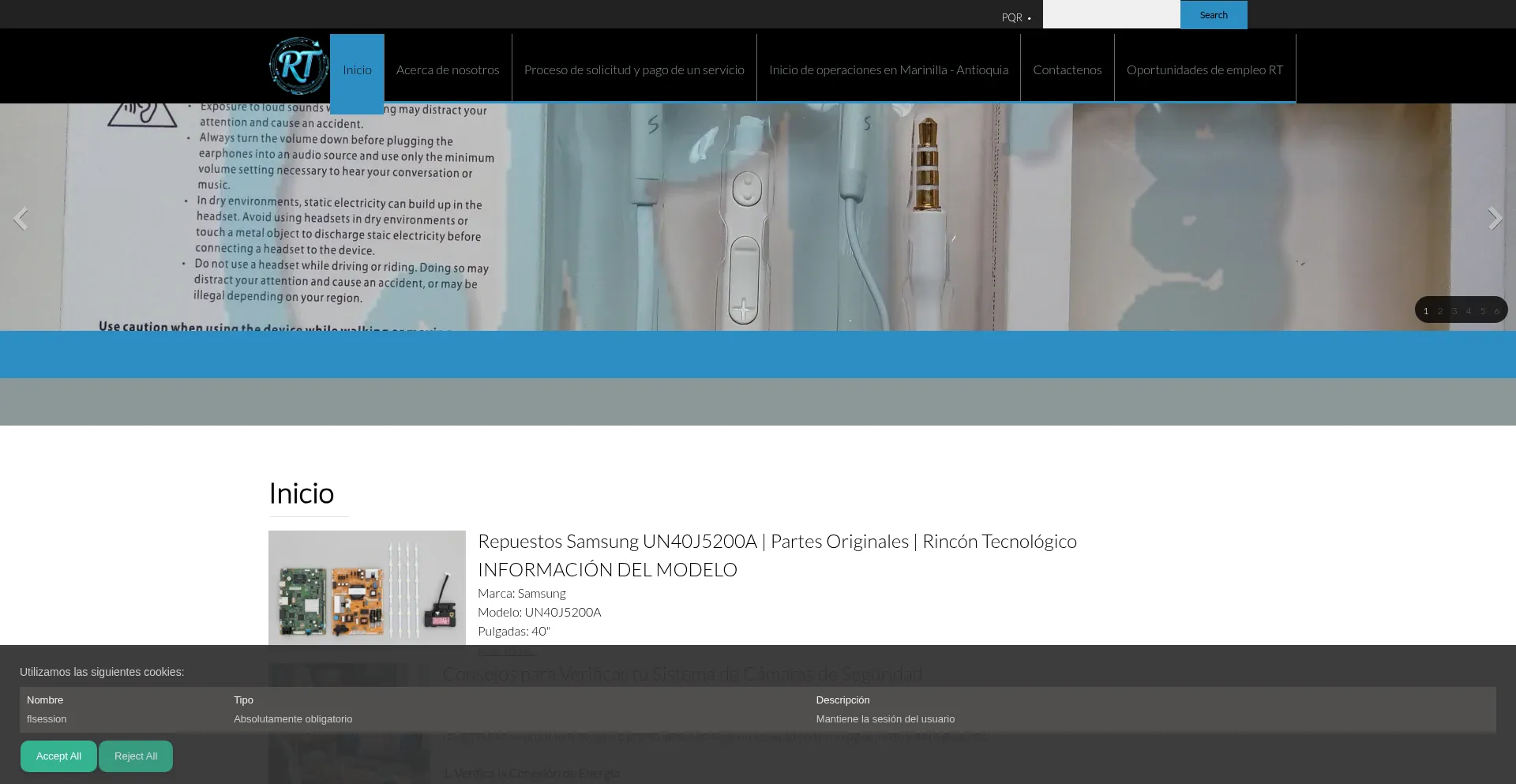Select slide 4 in the slider pagination

pyautogui.click(x=1469, y=311)
